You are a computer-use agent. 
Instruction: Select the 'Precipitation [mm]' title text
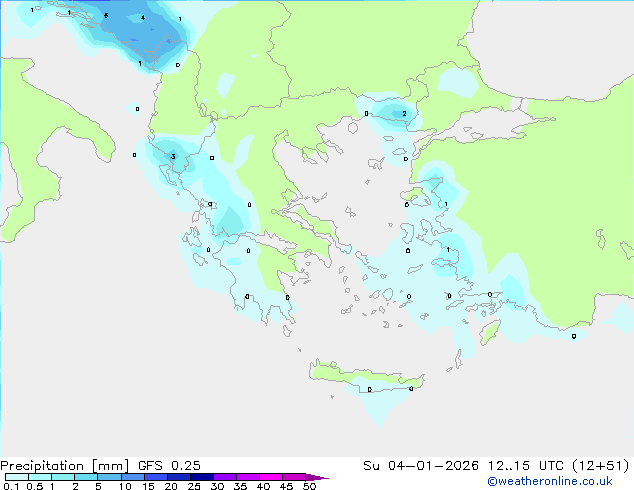(65, 466)
